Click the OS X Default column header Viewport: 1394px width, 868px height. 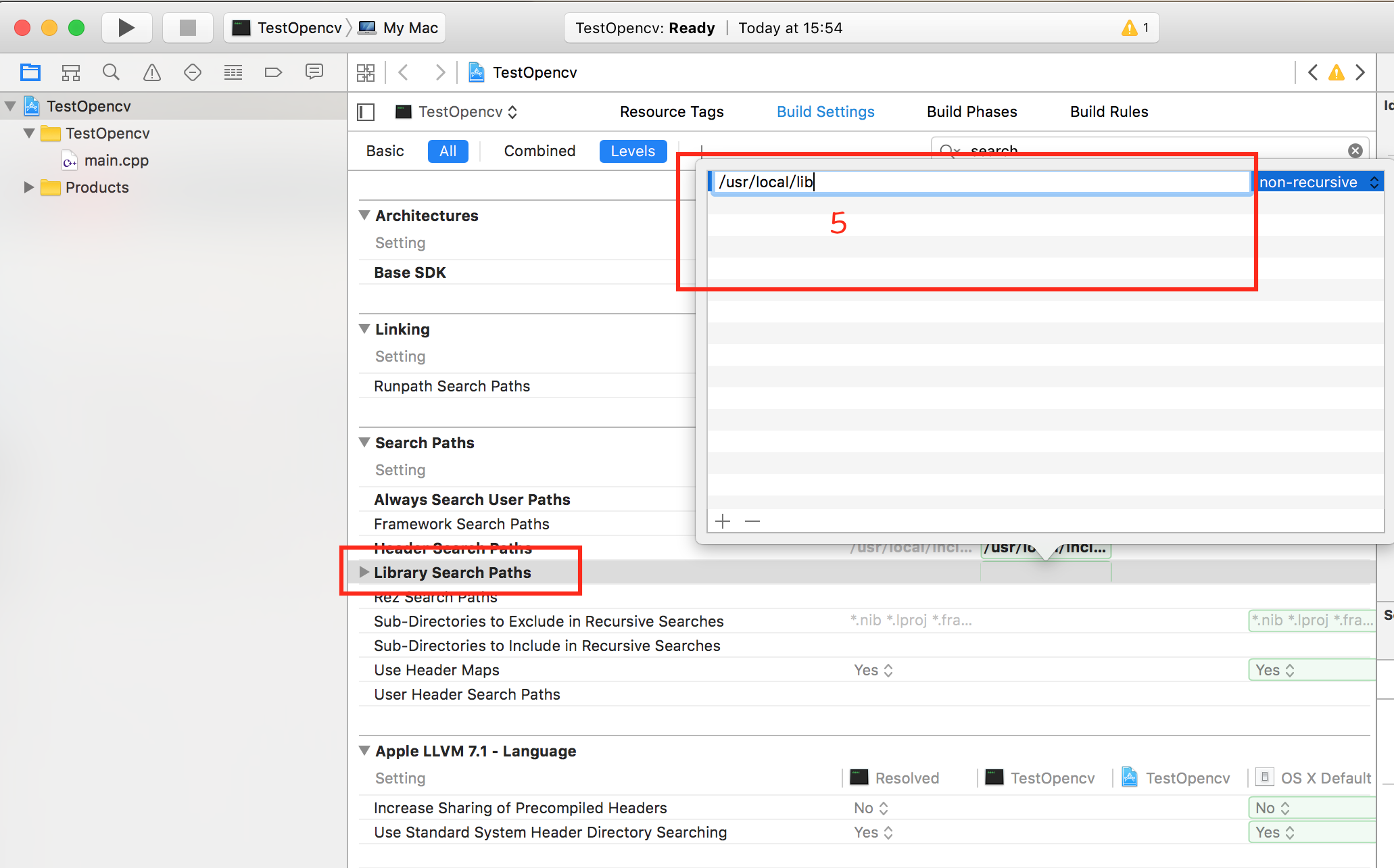(1313, 778)
